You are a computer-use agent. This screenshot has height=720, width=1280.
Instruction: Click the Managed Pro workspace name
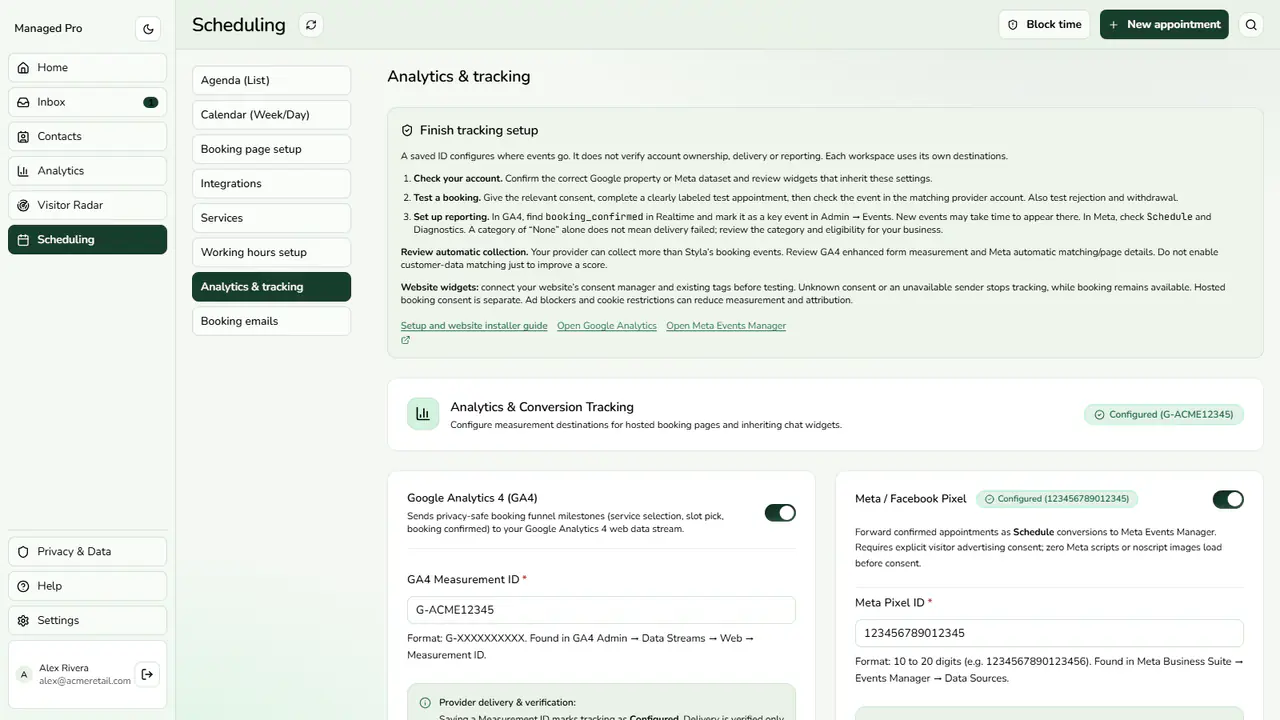(48, 29)
